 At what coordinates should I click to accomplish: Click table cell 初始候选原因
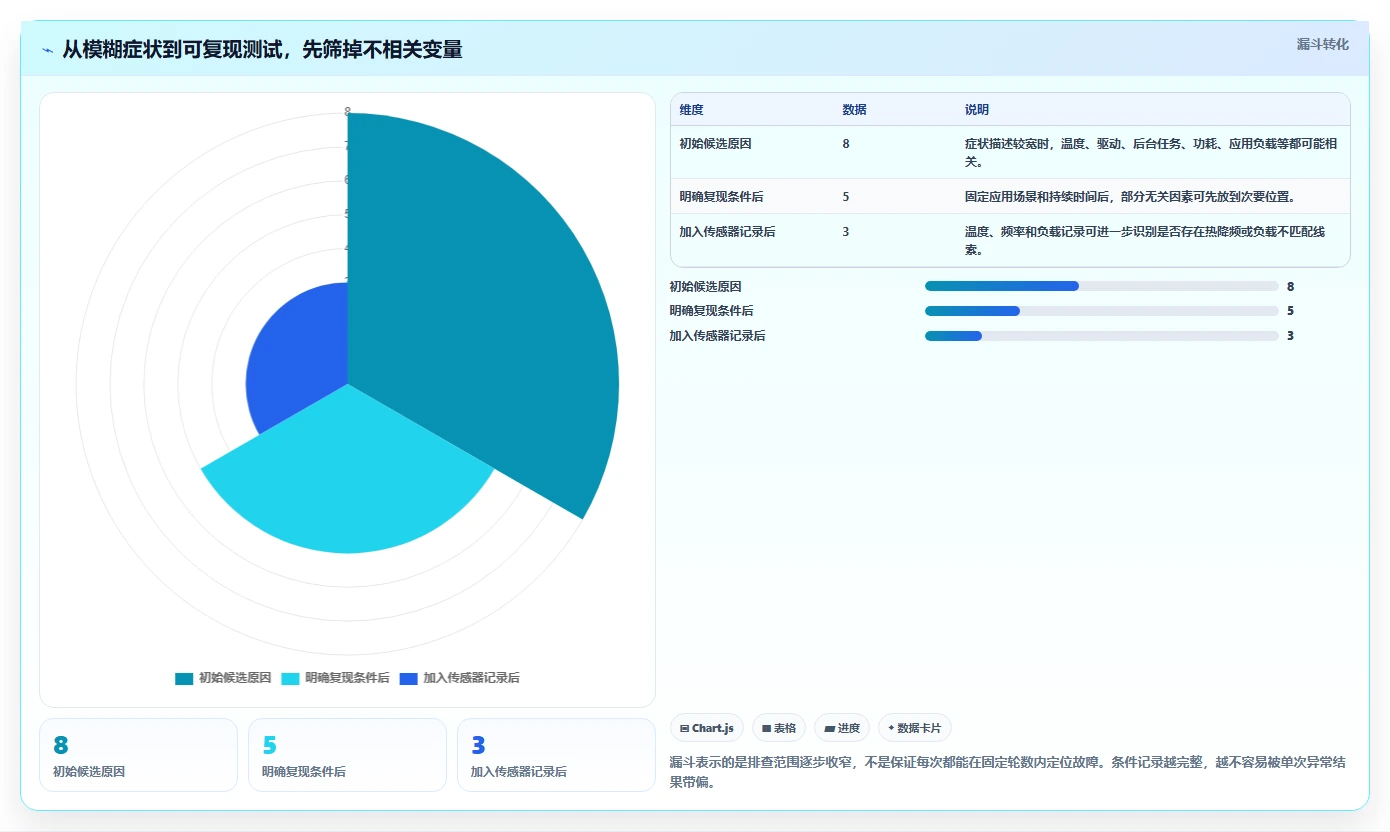click(x=715, y=144)
